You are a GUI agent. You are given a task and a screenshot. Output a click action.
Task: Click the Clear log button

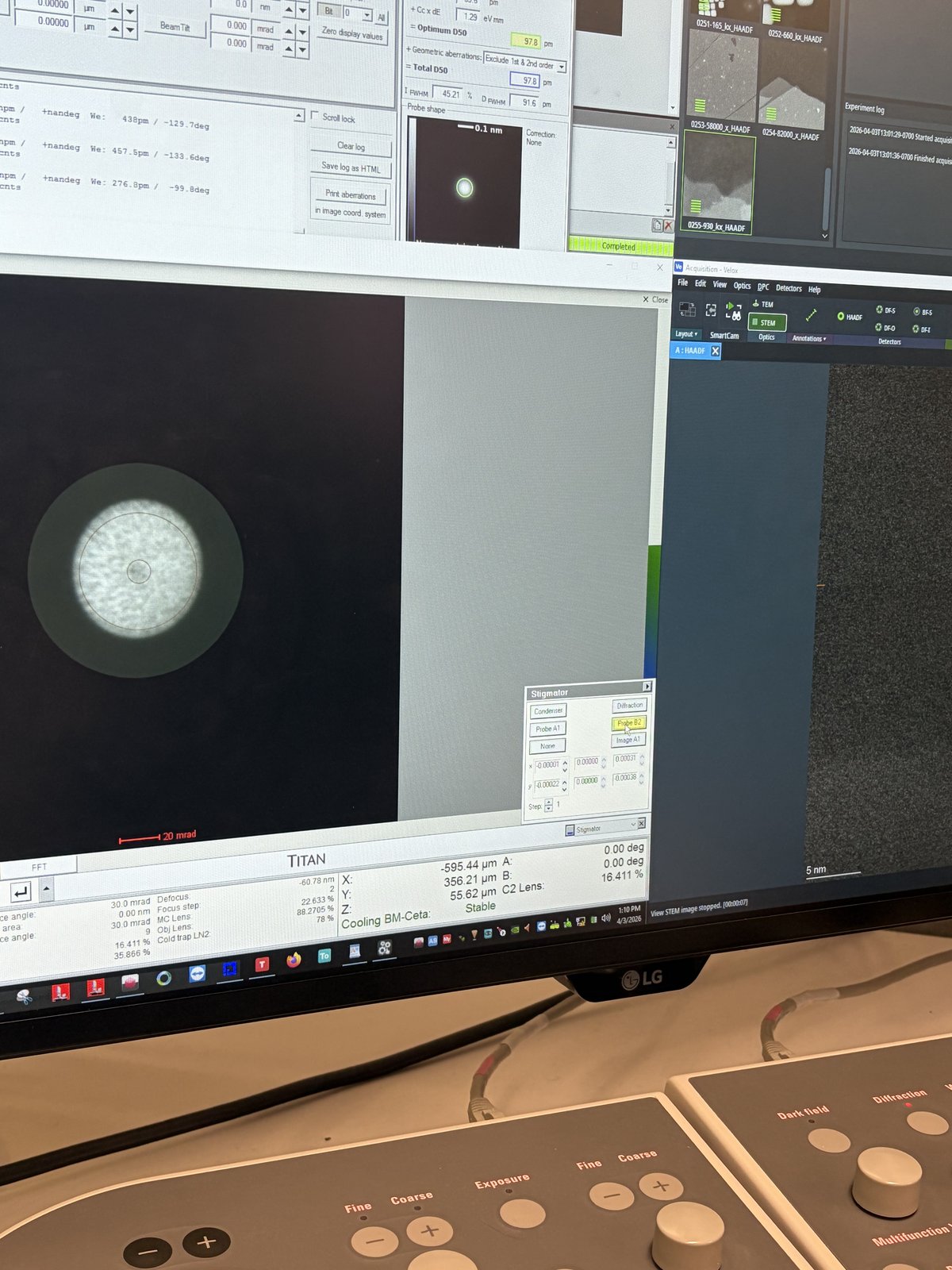click(x=351, y=146)
